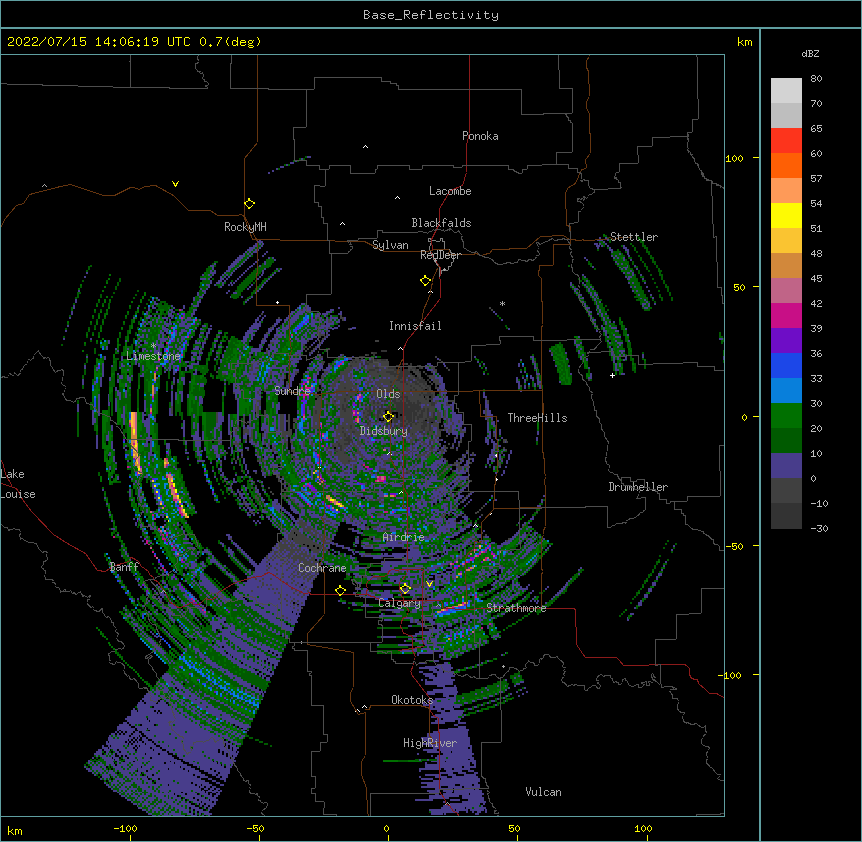This screenshot has height=842, width=862.
Task: Click the yellow diamond marker near RockyMH
Action: tap(249, 204)
